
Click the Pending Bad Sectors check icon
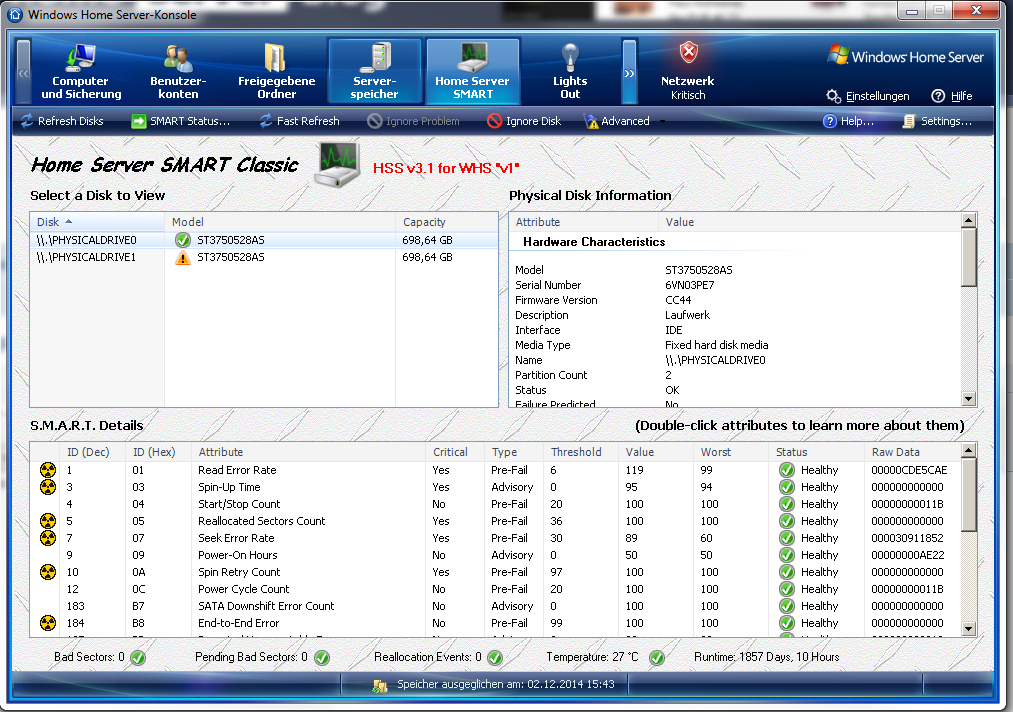click(x=322, y=658)
